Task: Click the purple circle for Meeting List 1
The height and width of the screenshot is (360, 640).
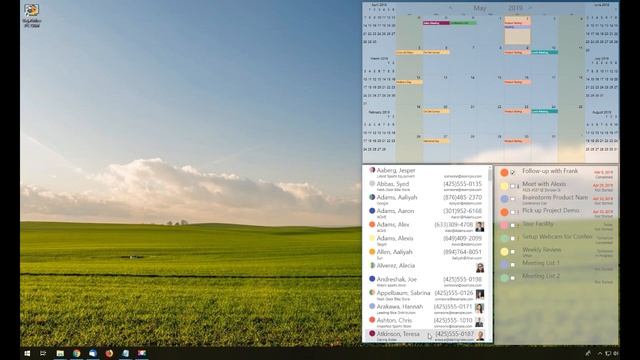Action: pos(504,264)
